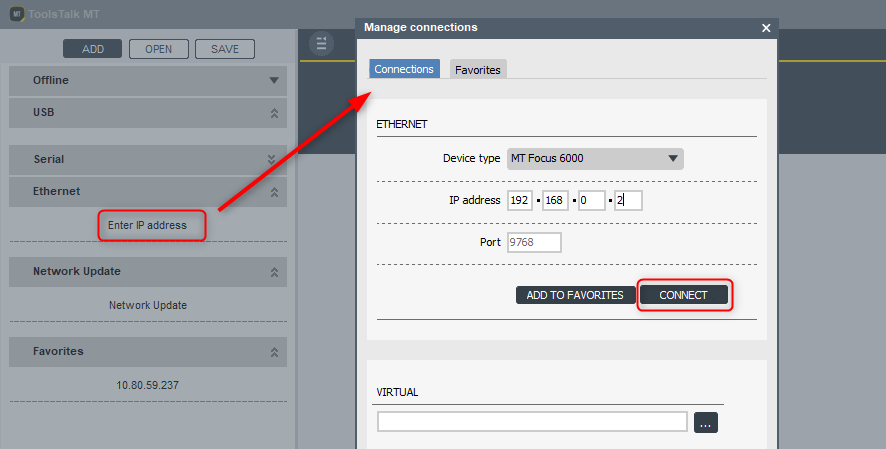Image resolution: width=886 pixels, height=449 pixels.
Task: Collapse the Network Update section header
Action: tap(148, 272)
